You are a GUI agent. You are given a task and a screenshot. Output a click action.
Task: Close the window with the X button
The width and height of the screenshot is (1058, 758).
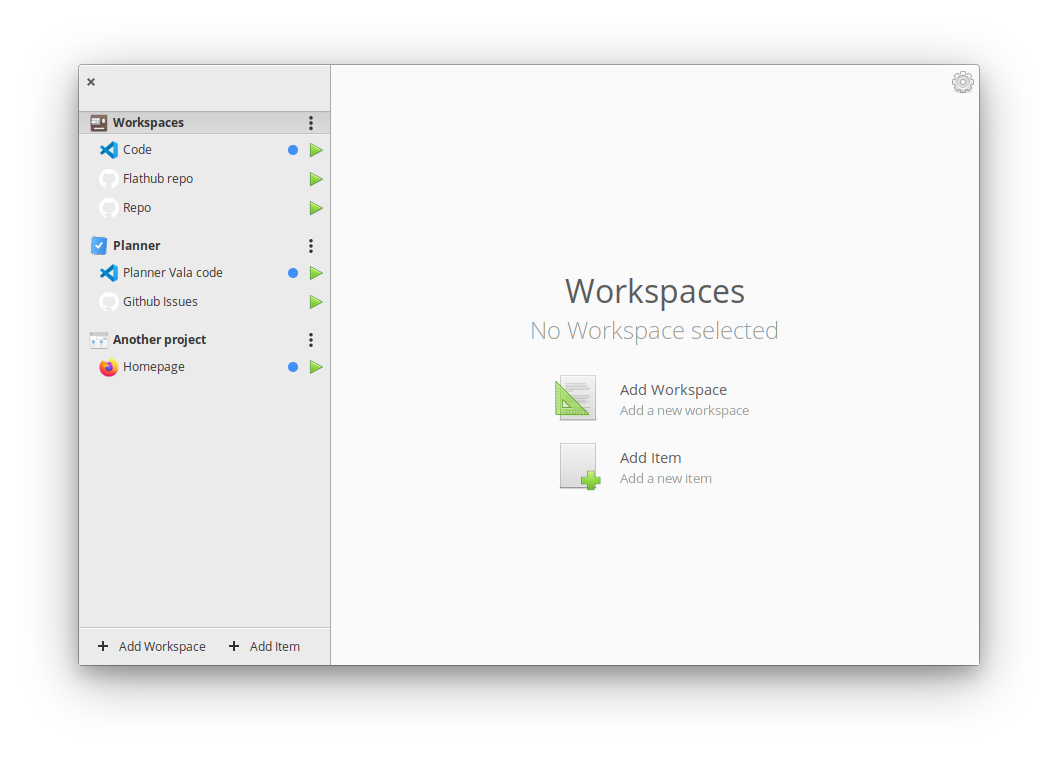tap(91, 82)
